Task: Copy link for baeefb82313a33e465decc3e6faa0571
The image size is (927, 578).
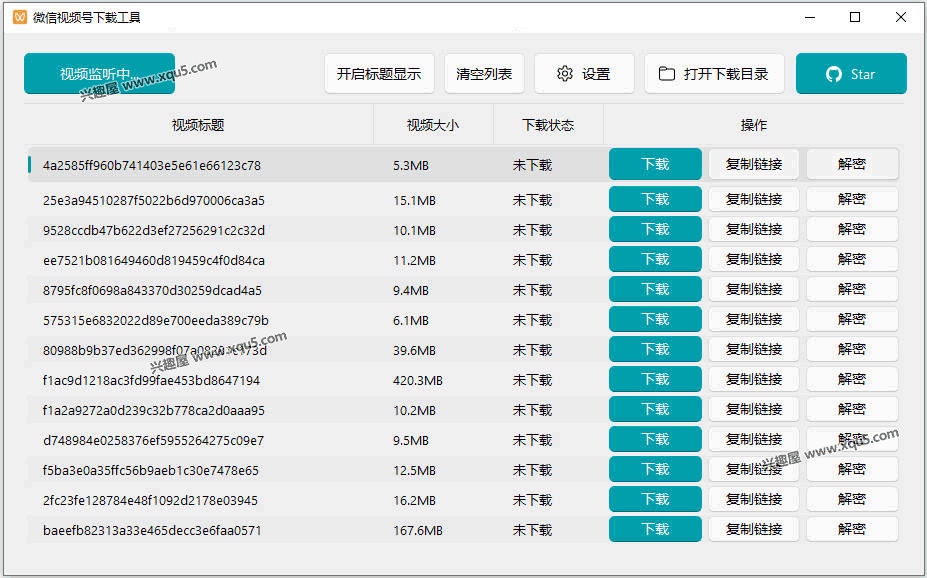Action: click(x=754, y=529)
